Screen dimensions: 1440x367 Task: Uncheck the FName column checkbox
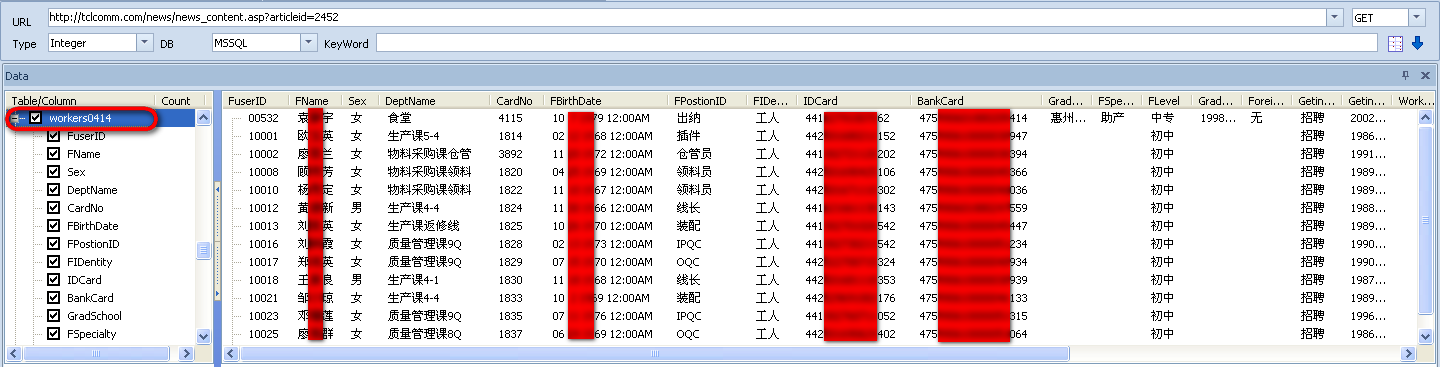[54, 154]
